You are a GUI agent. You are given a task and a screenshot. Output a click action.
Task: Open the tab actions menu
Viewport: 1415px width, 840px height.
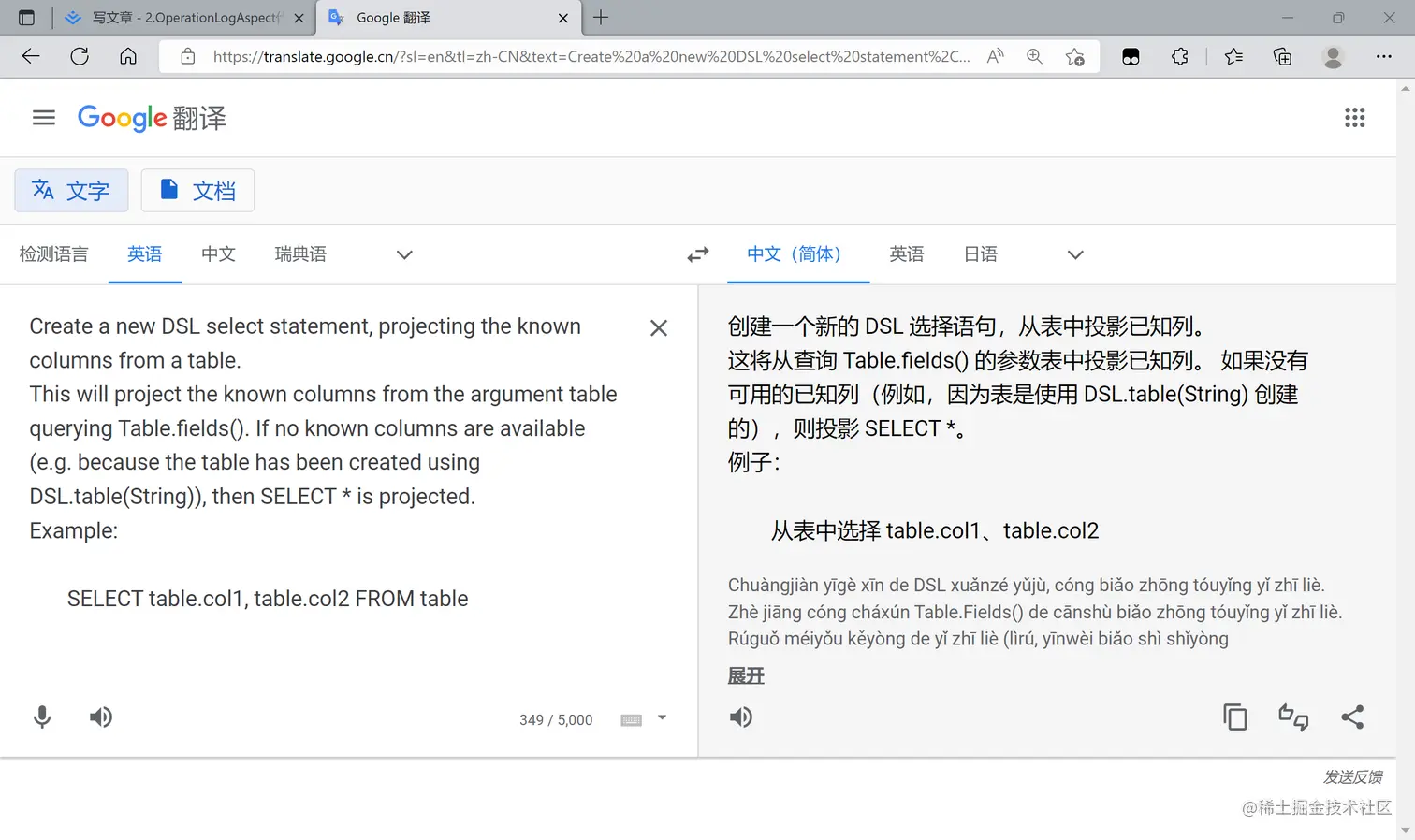click(x=26, y=18)
